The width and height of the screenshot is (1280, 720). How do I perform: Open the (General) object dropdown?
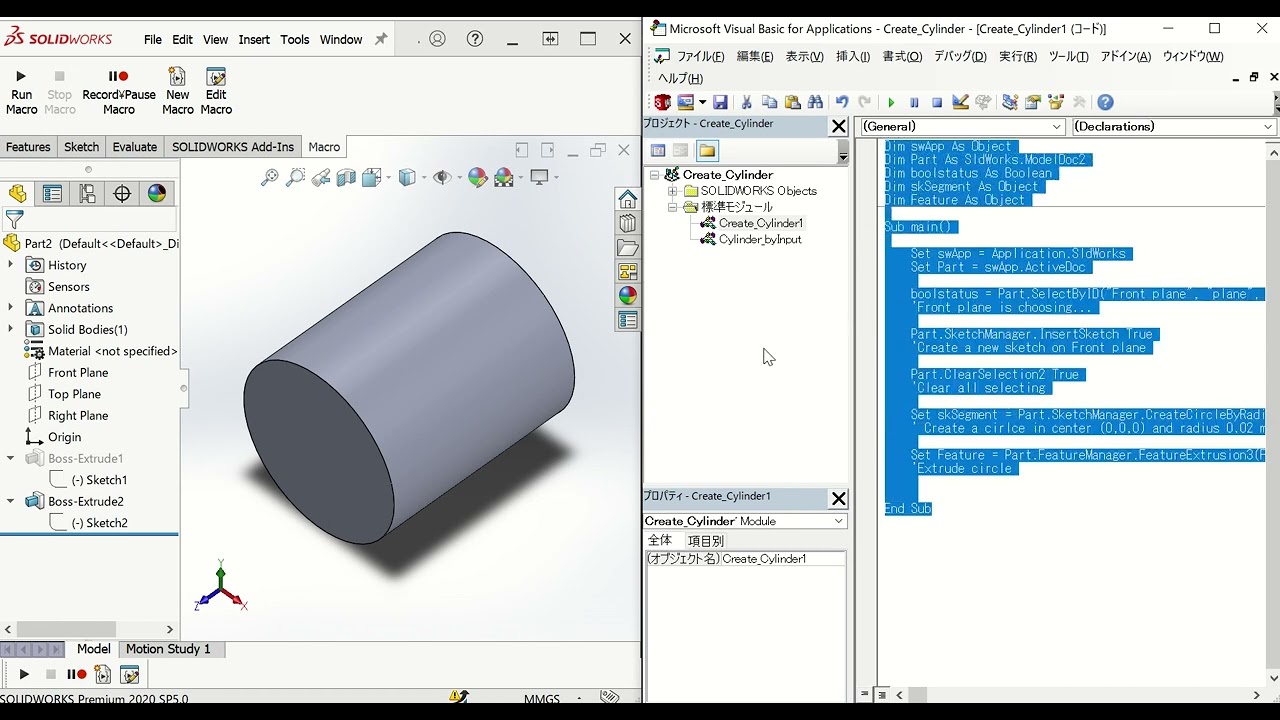1058,127
